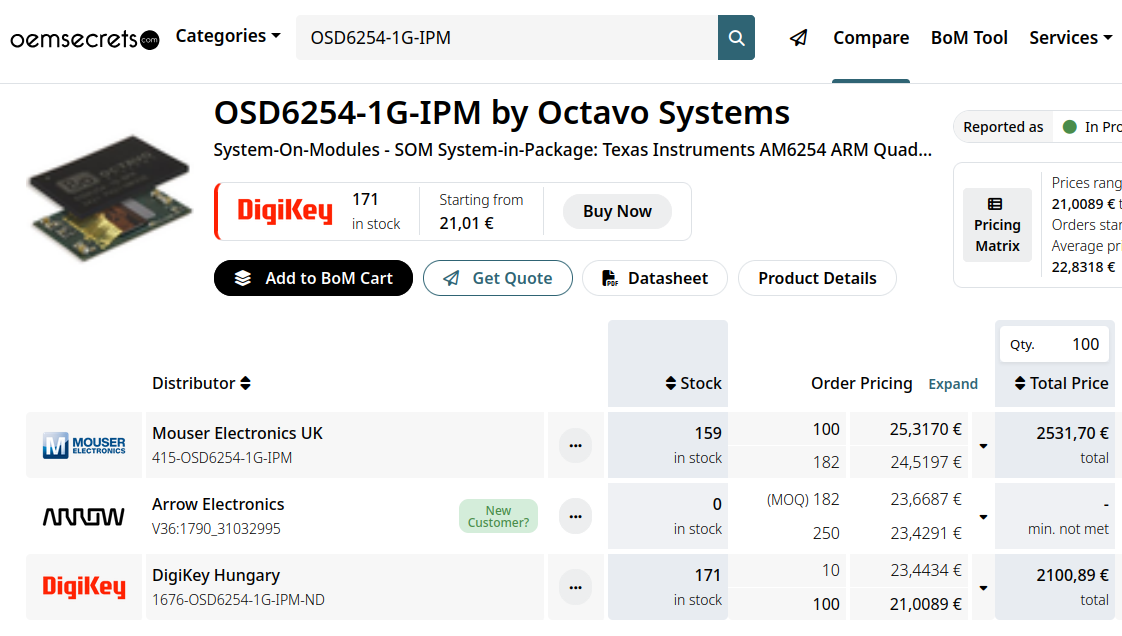This screenshot has width=1122, height=636.
Task: Click the search input containing OSD6254-1G-IPM
Action: [507, 37]
